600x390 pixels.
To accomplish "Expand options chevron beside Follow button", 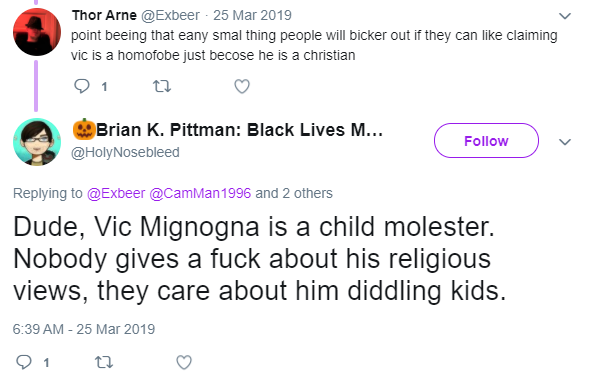I will [x=565, y=142].
